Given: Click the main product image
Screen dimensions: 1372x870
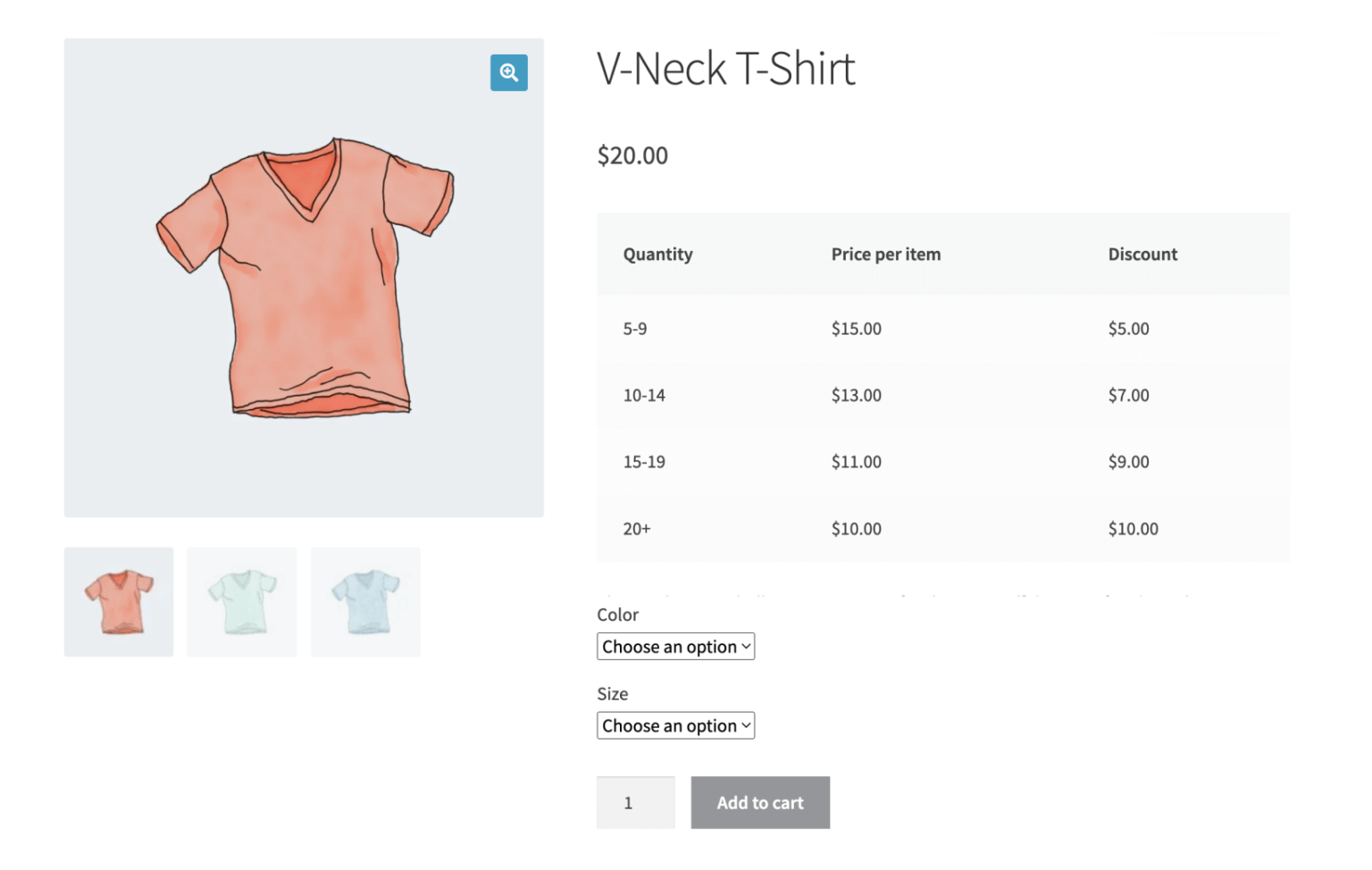Looking at the screenshot, I should coord(304,277).
